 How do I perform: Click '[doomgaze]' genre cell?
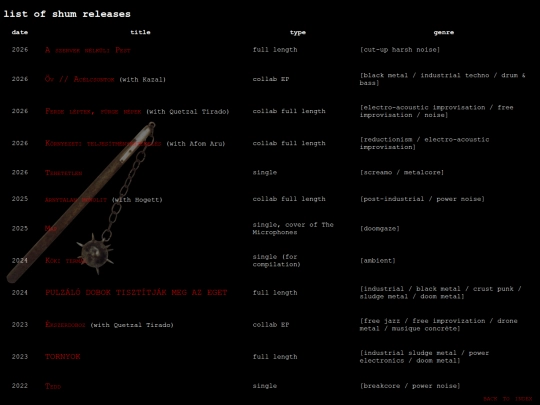click(x=380, y=228)
